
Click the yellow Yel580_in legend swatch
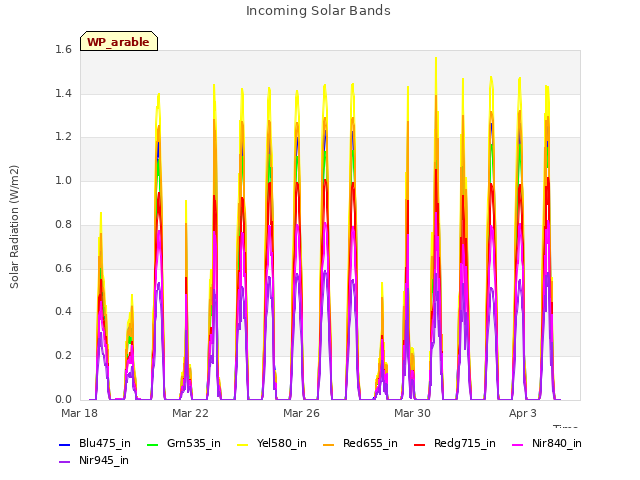(243, 444)
